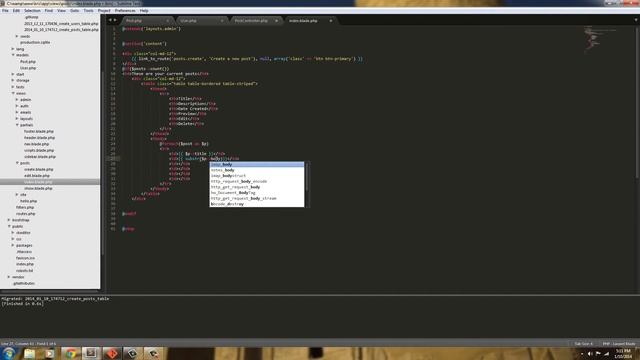Open the Goto menu
Screen dimensions: 640x360
(x=75, y=11)
